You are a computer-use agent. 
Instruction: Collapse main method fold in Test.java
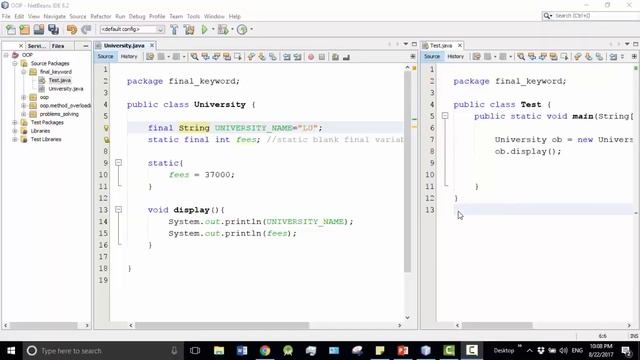tap(445, 116)
